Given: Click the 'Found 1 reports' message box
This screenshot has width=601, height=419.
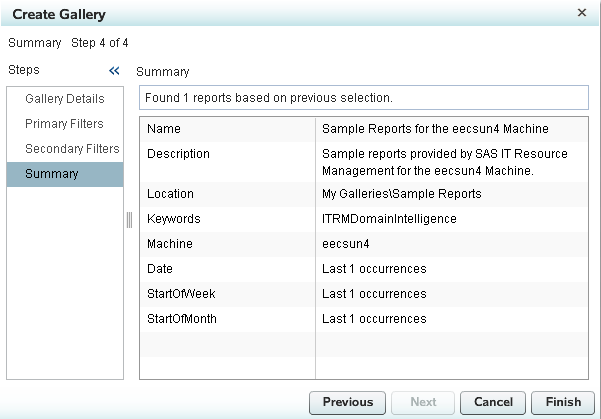Looking at the screenshot, I should click(x=364, y=98).
